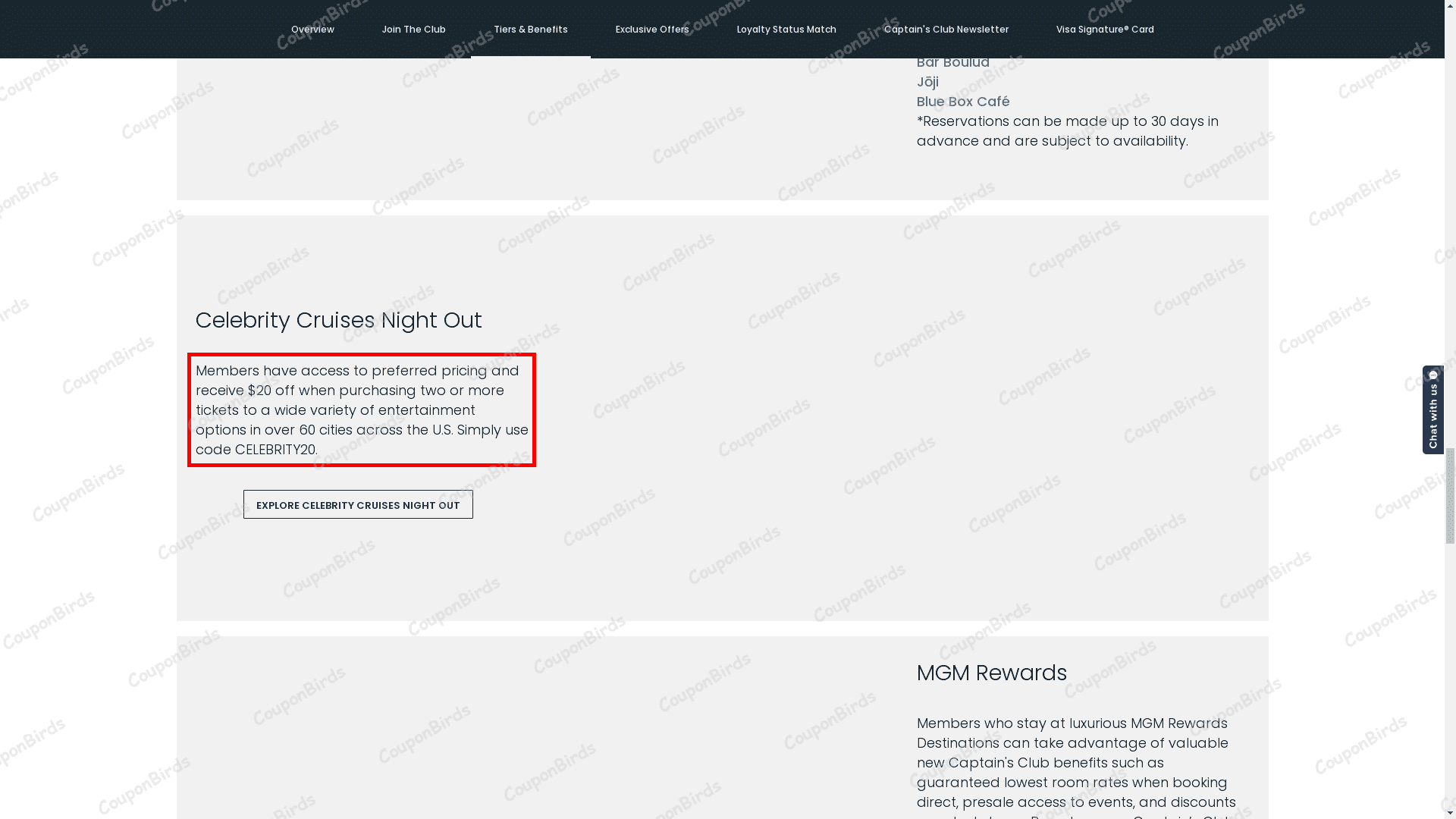The image size is (1456, 819).
Task: Select the Visa Signature Card menu item
Action: pyautogui.click(x=1105, y=29)
